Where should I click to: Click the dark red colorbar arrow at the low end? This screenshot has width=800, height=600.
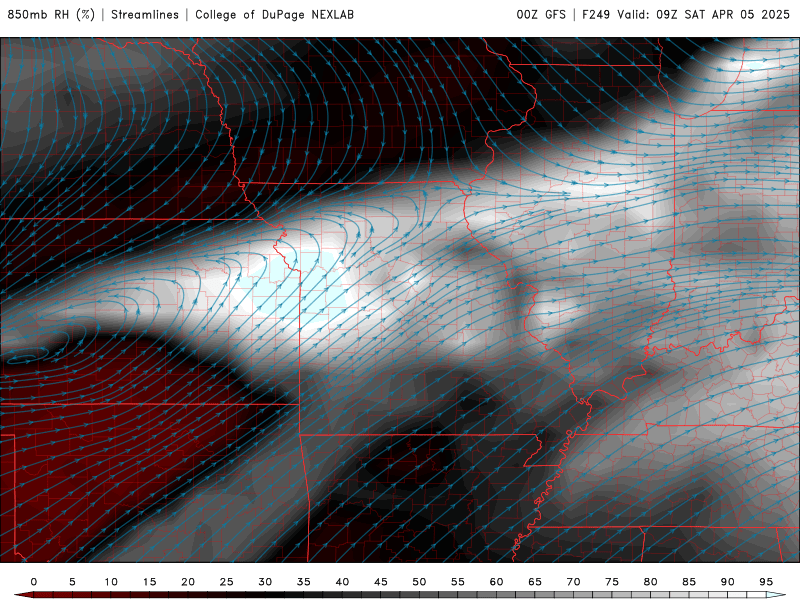click(23, 595)
